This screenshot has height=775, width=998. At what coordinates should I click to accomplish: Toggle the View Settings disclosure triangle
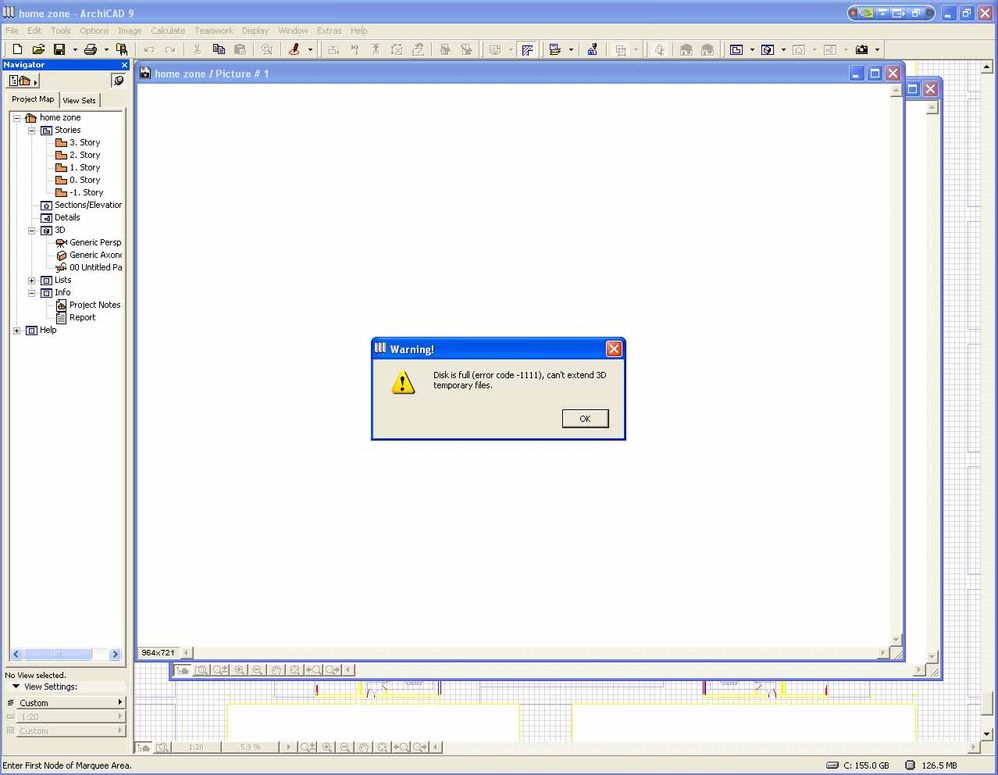(16, 687)
